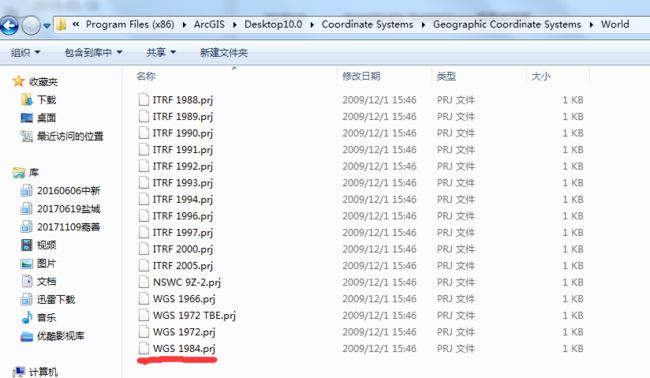The width and height of the screenshot is (650, 378).
Task: Navigate to ArcGIS breadcrumb
Action: coord(209,24)
